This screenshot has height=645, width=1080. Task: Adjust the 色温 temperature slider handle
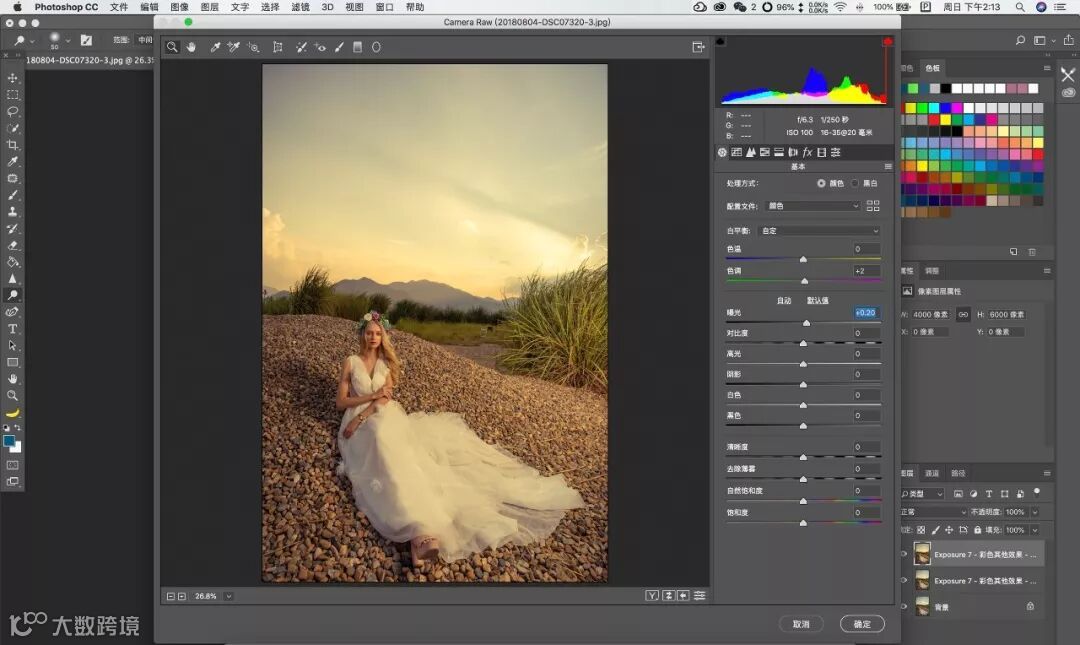pyautogui.click(x=803, y=259)
